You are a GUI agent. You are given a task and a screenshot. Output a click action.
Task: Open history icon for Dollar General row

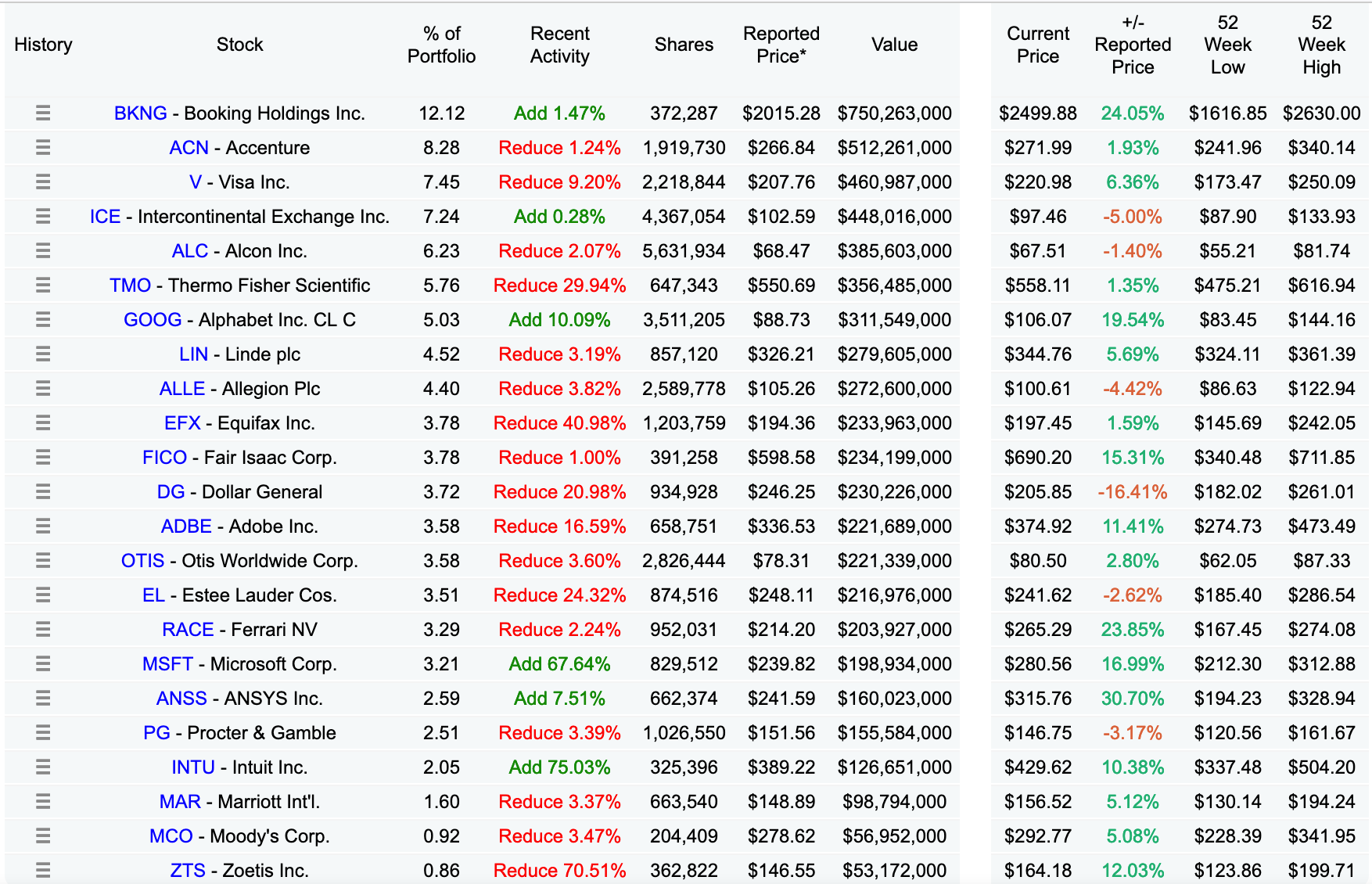pos(43,492)
